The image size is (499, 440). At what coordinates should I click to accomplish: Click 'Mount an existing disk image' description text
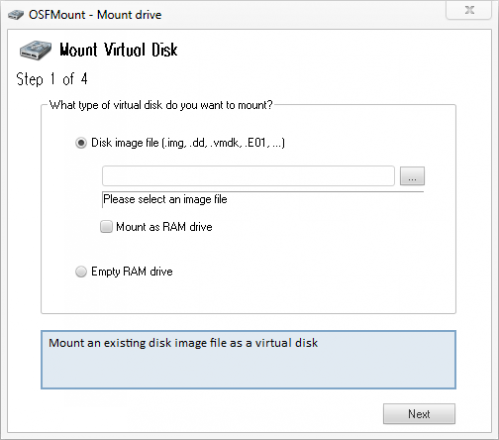pyautogui.click(x=183, y=343)
